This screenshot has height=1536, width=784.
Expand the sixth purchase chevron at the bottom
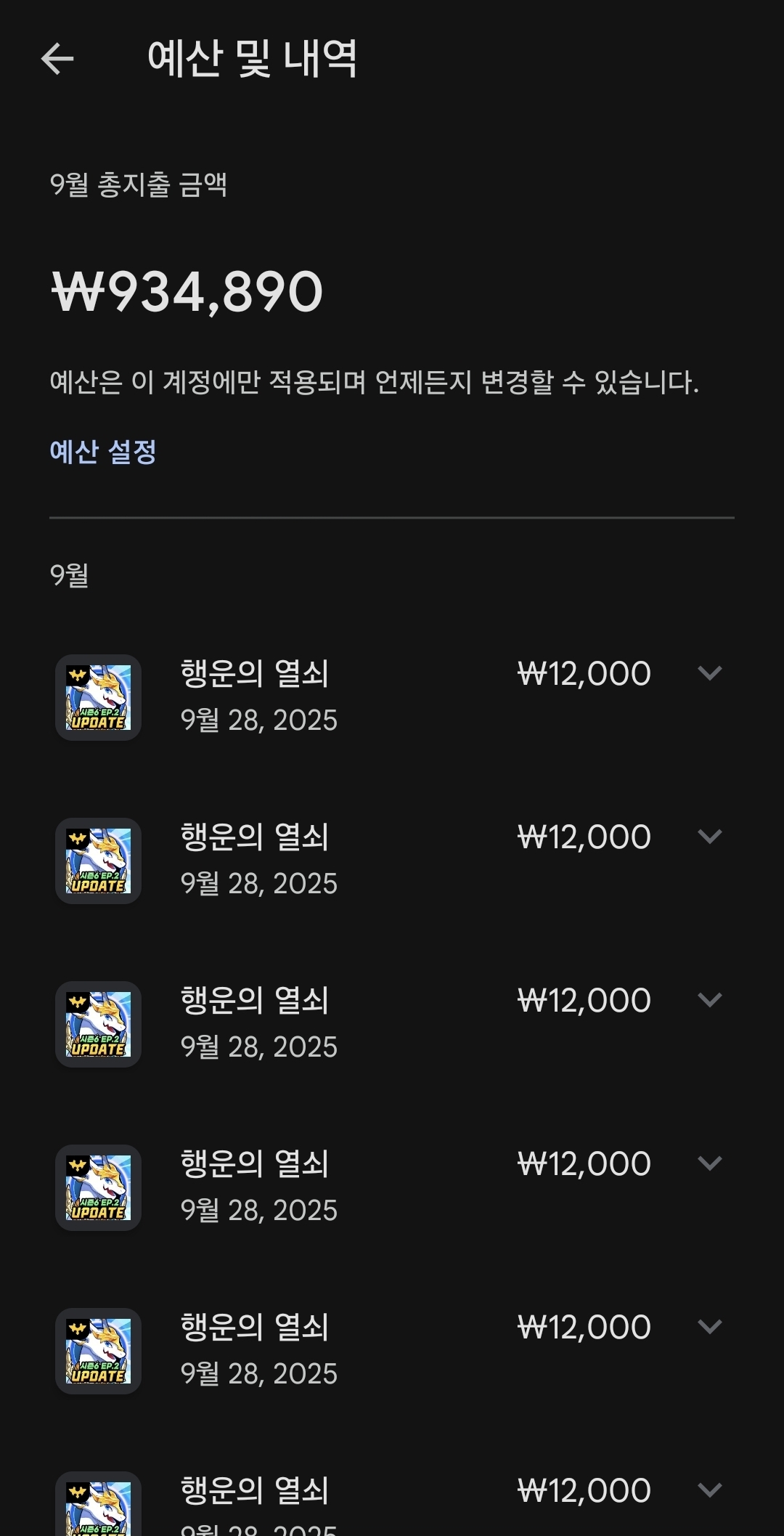click(x=709, y=1490)
